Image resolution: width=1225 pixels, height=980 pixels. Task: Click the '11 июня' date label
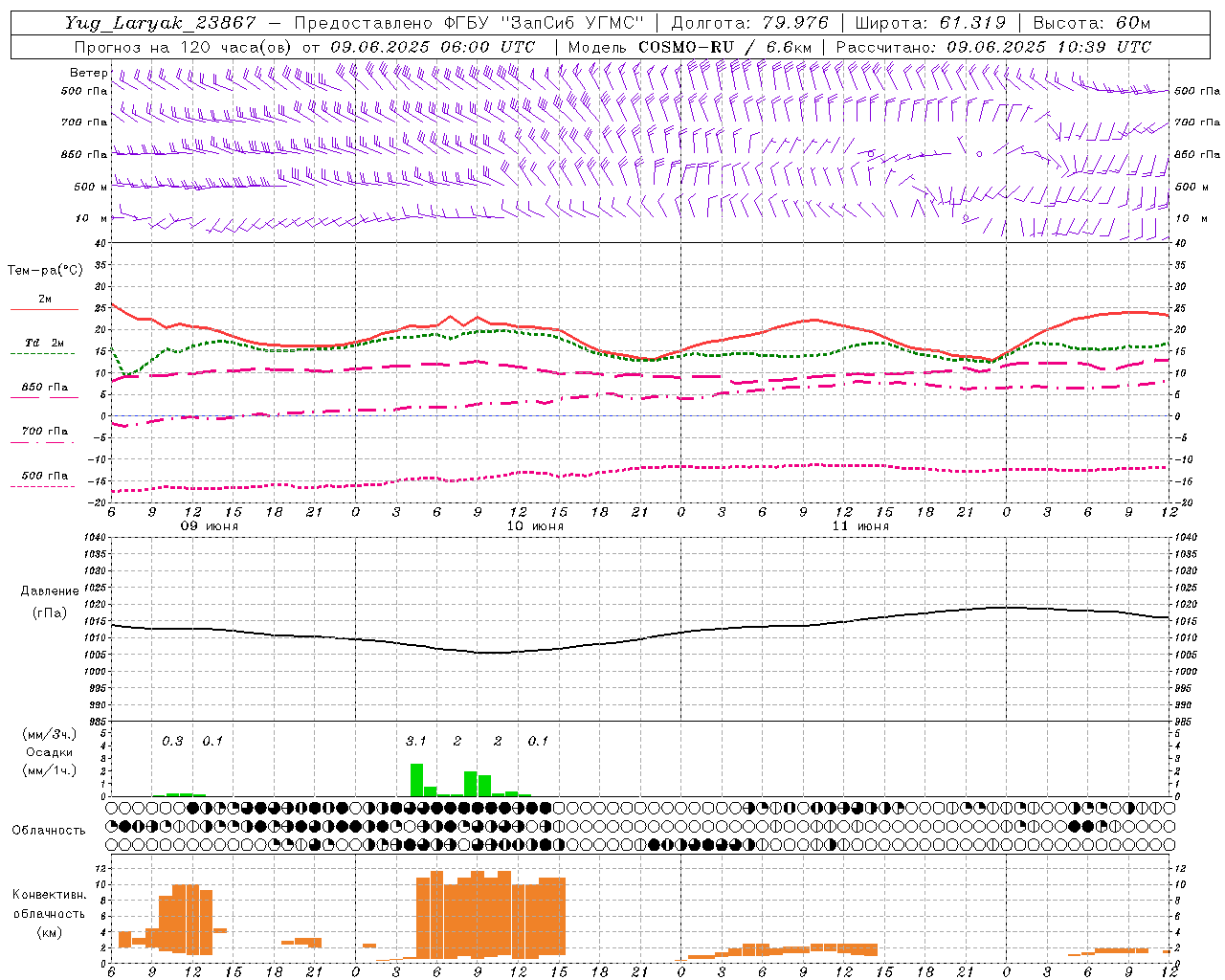pos(860,526)
